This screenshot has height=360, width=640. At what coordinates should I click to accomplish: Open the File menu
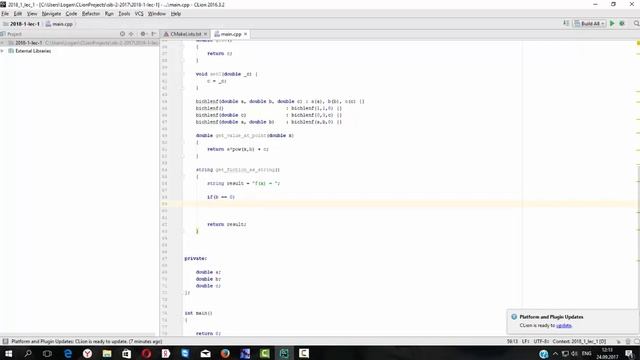[5, 13]
